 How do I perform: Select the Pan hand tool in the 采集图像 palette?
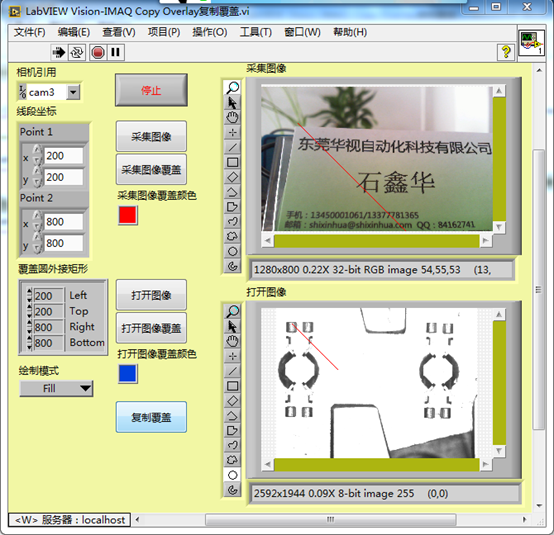232,117
